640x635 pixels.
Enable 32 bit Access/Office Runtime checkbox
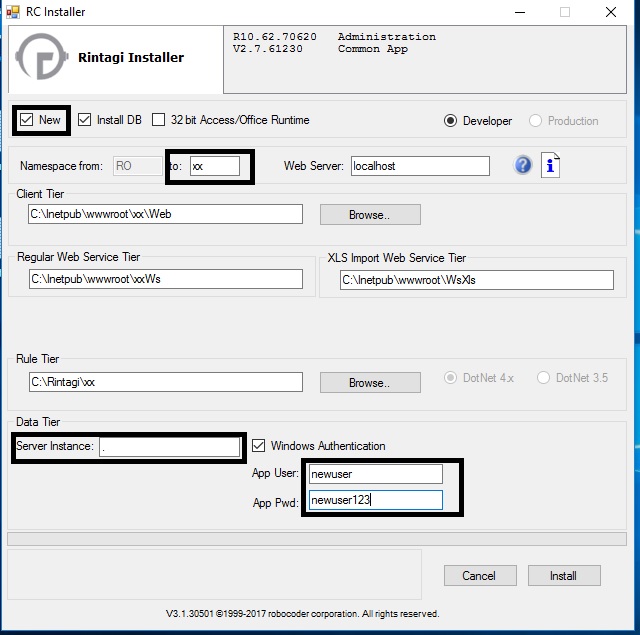pos(158,120)
